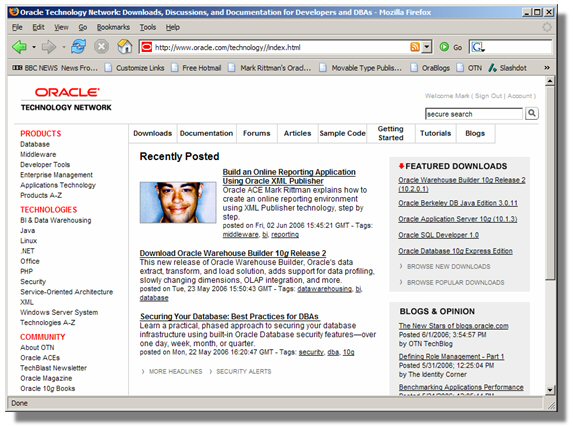Reload the page with the Refresh icon

click(x=79, y=47)
